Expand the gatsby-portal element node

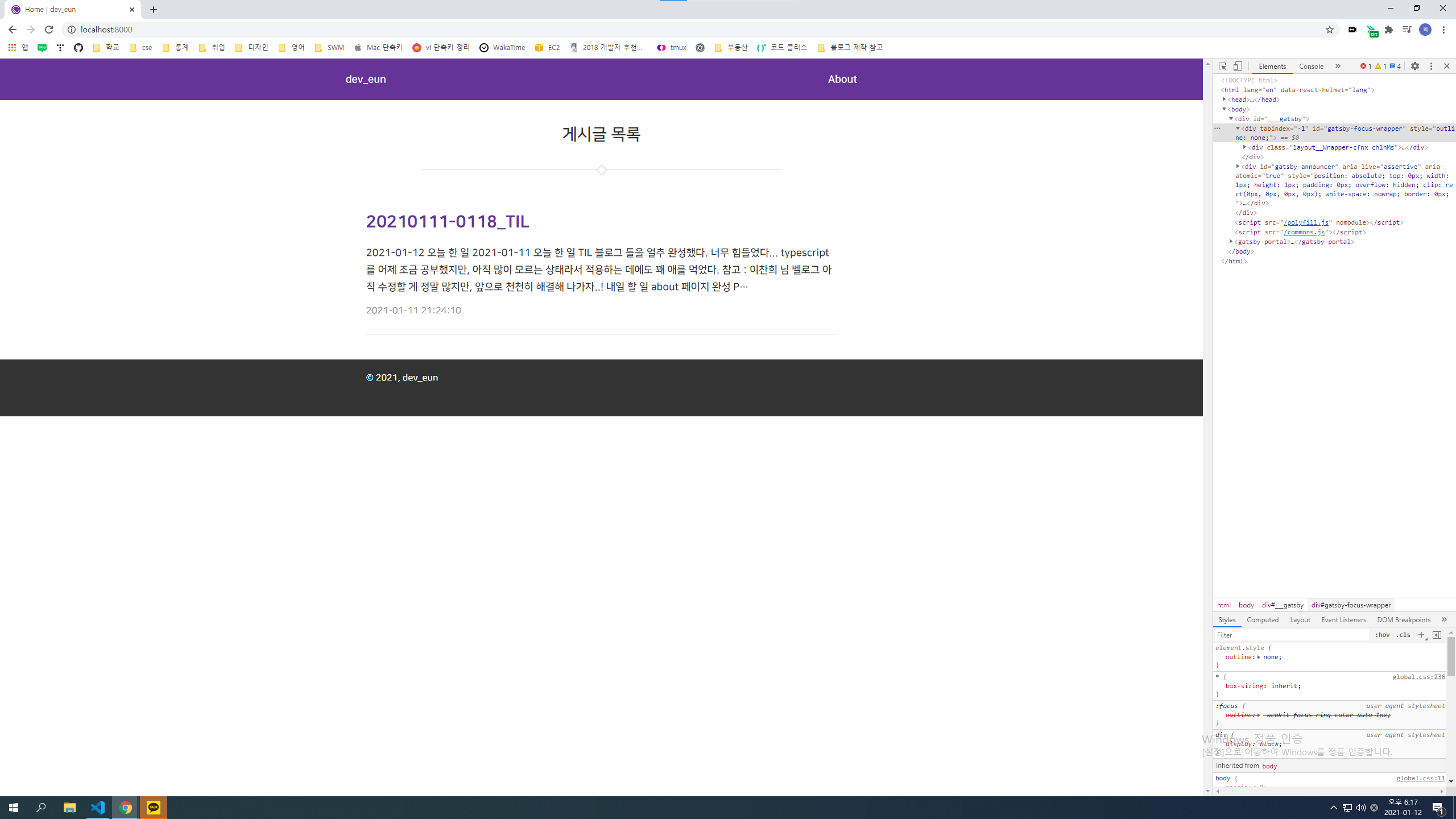[1231, 242]
